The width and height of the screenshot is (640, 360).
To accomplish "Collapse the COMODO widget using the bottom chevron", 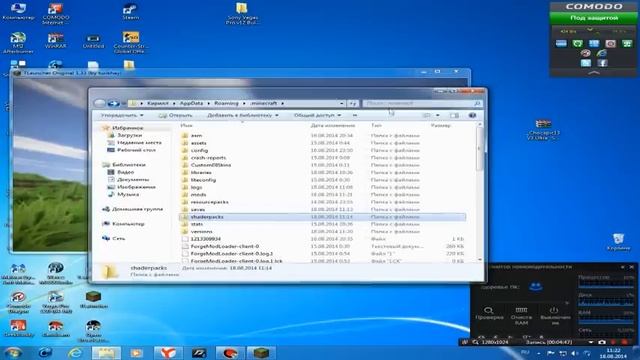I will coord(593,73).
